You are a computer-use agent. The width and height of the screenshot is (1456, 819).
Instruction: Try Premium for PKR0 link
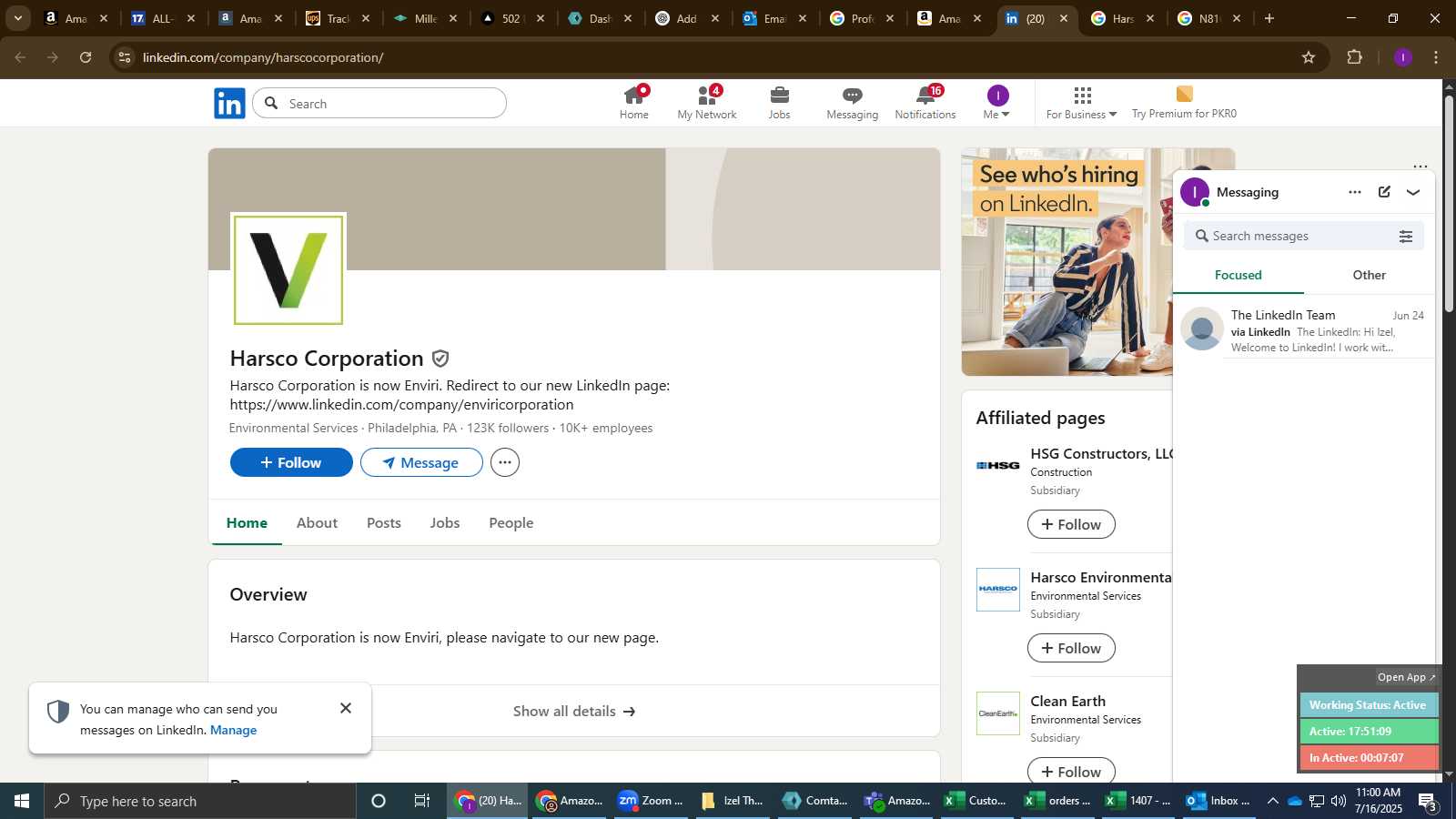point(1184,103)
